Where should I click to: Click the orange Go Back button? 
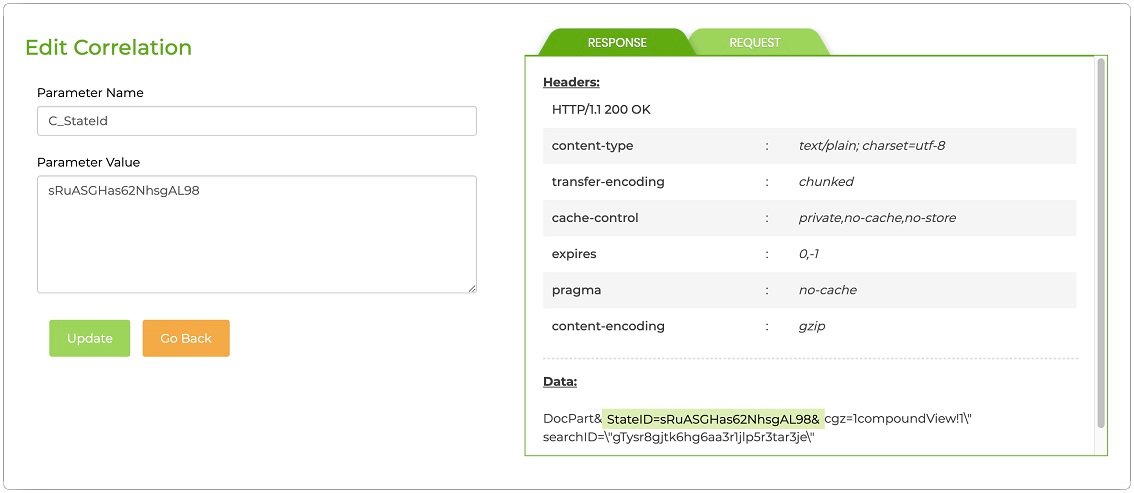point(186,338)
